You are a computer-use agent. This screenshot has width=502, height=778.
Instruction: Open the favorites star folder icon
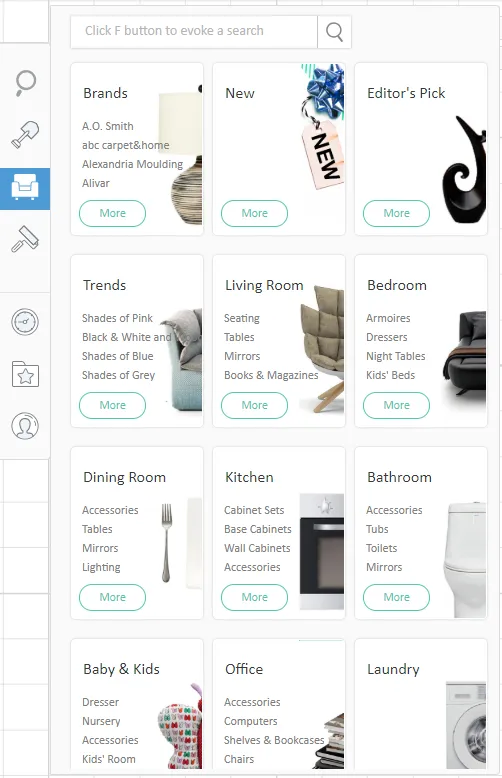[x=25, y=374]
